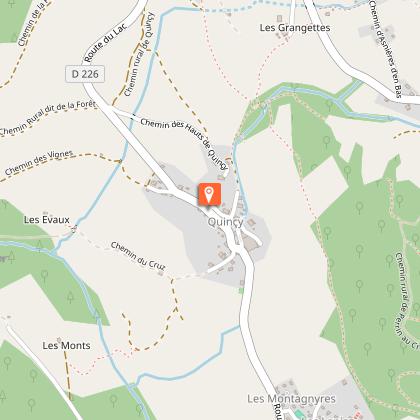Viewport: 420px width, 420px height.
Task: Select Chemin rural de Perrin label
Action: click(x=407, y=300)
